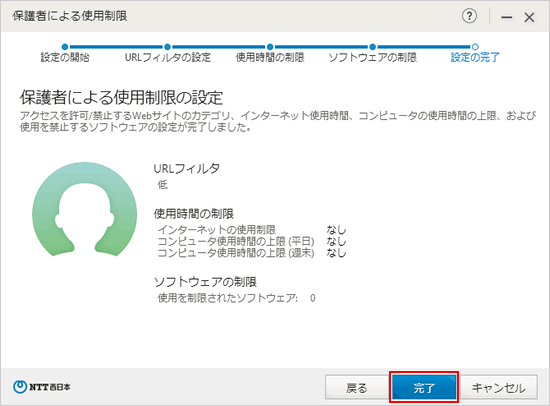Select the 設定の完了 step circle
The width and height of the screenshot is (550, 406).
click(475, 47)
